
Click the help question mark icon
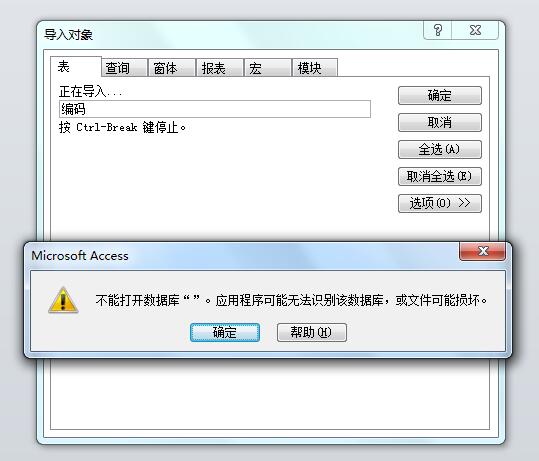(438, 30)
